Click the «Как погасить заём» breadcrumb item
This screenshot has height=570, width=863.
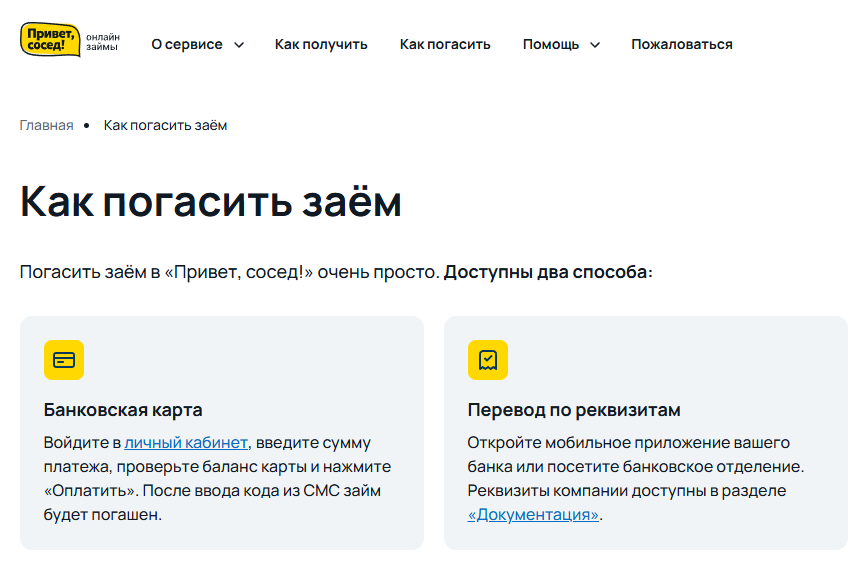tap(165, 125)
